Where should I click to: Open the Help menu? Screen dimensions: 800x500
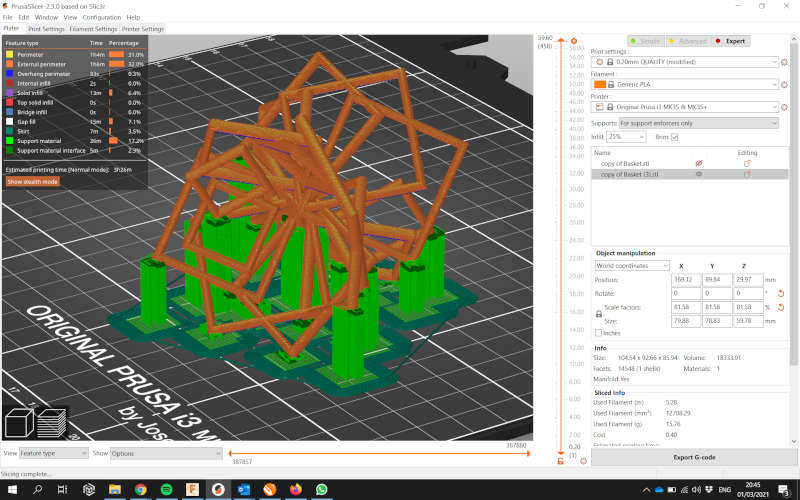pos(133,17)
